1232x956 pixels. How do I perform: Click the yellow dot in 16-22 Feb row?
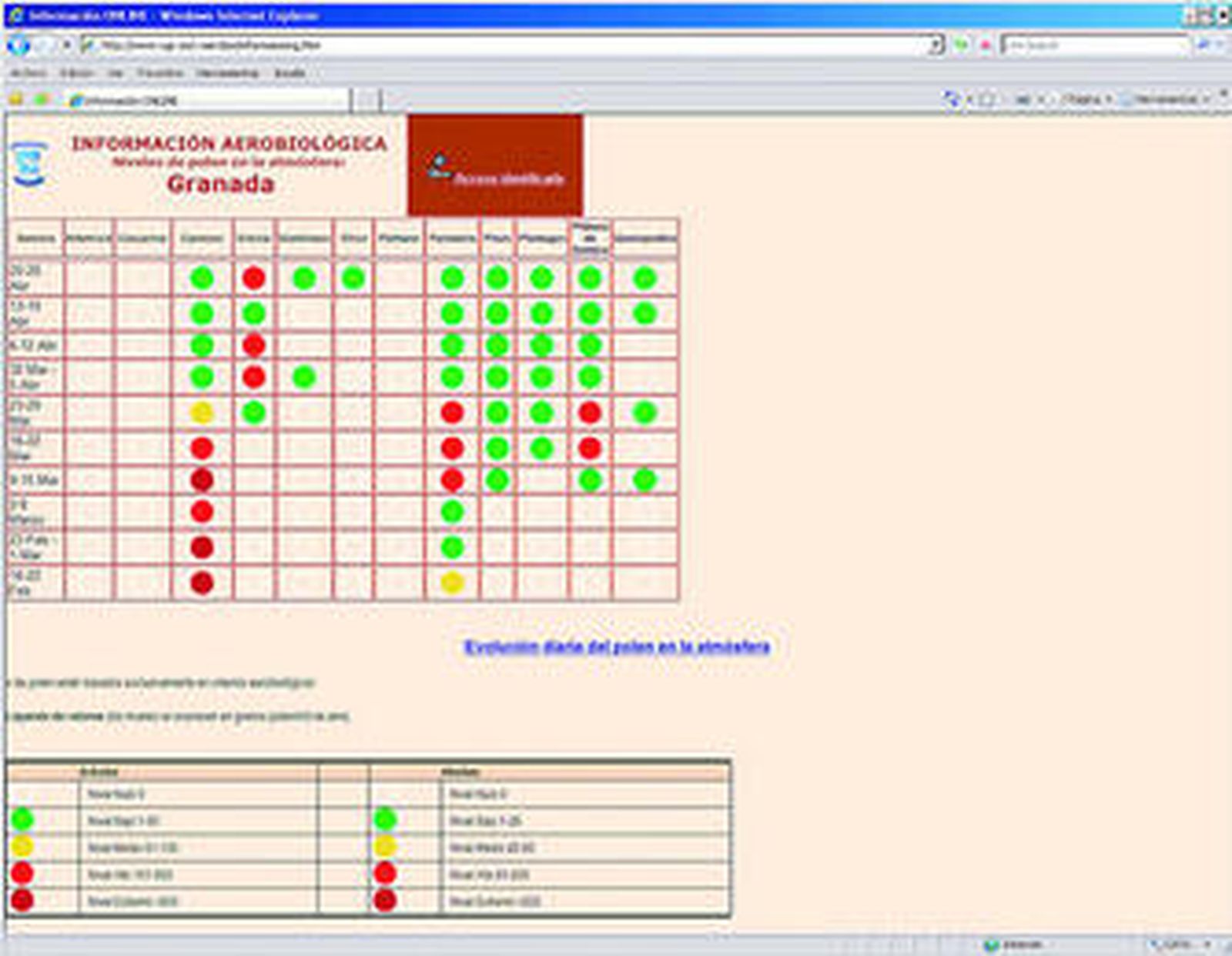click(452, 583)
